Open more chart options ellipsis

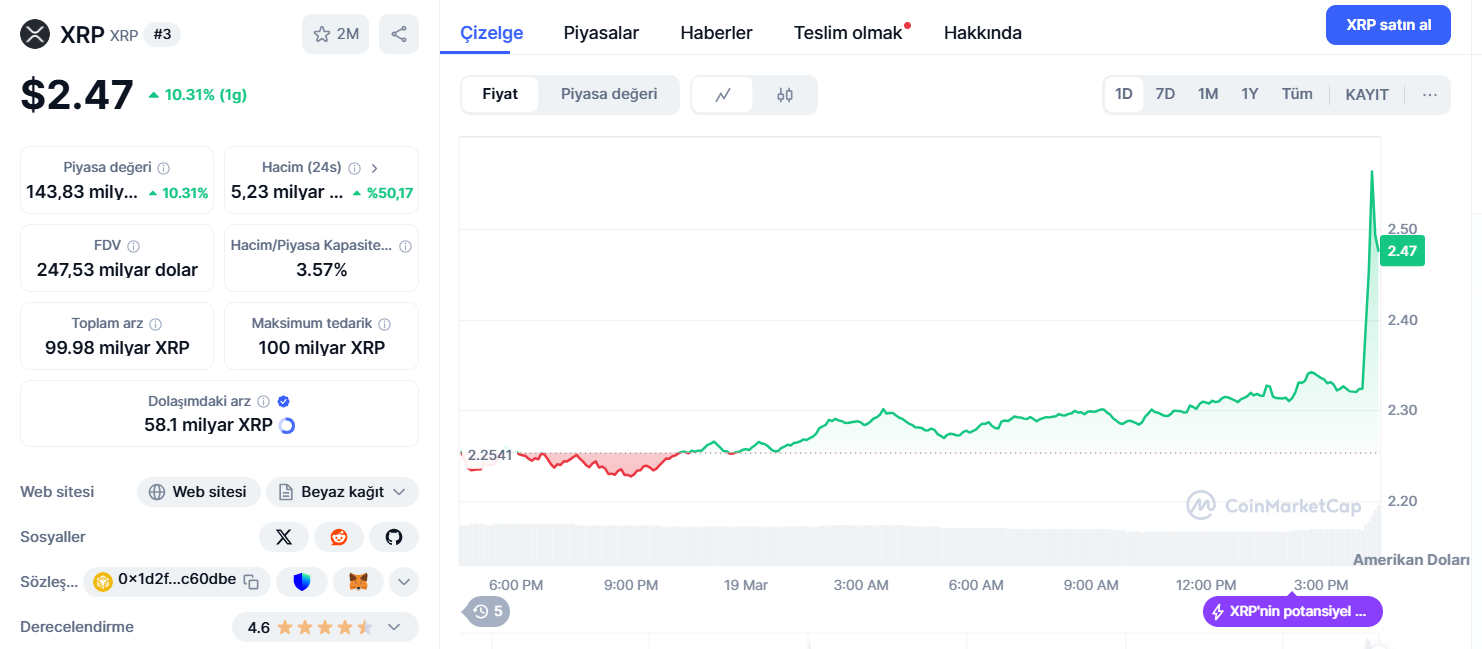tap(1430, 95)
